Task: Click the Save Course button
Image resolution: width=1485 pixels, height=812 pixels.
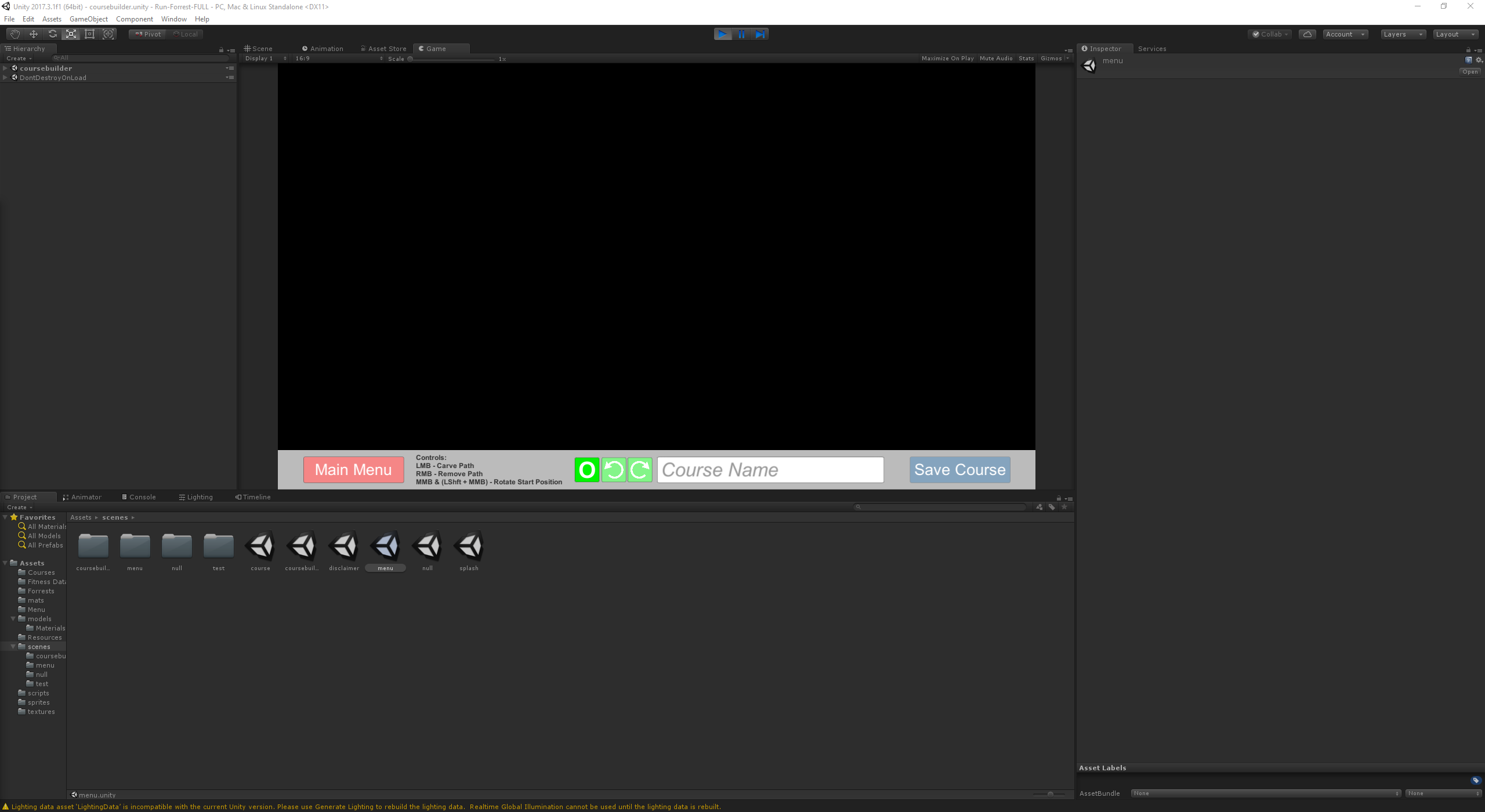Action: (959, 470)
